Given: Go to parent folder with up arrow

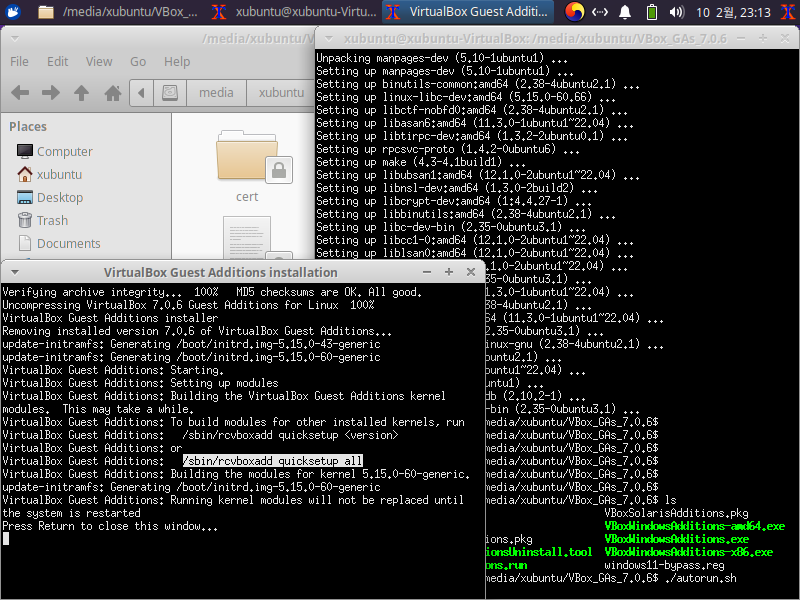Looking at the screenshot, I should point(81,93).
